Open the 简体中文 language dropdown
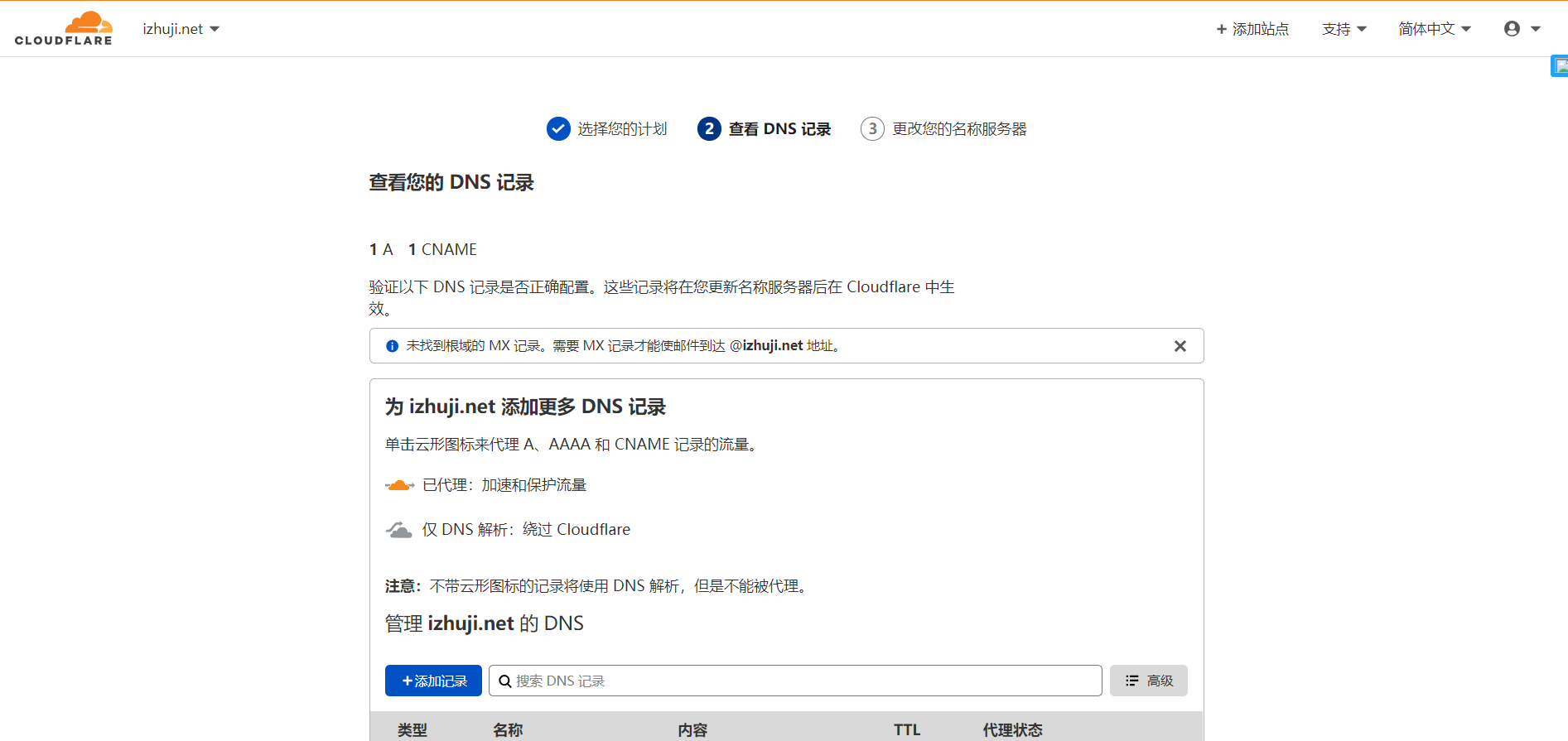This screenshot has width=1568, height=741. coord(1435,29)
